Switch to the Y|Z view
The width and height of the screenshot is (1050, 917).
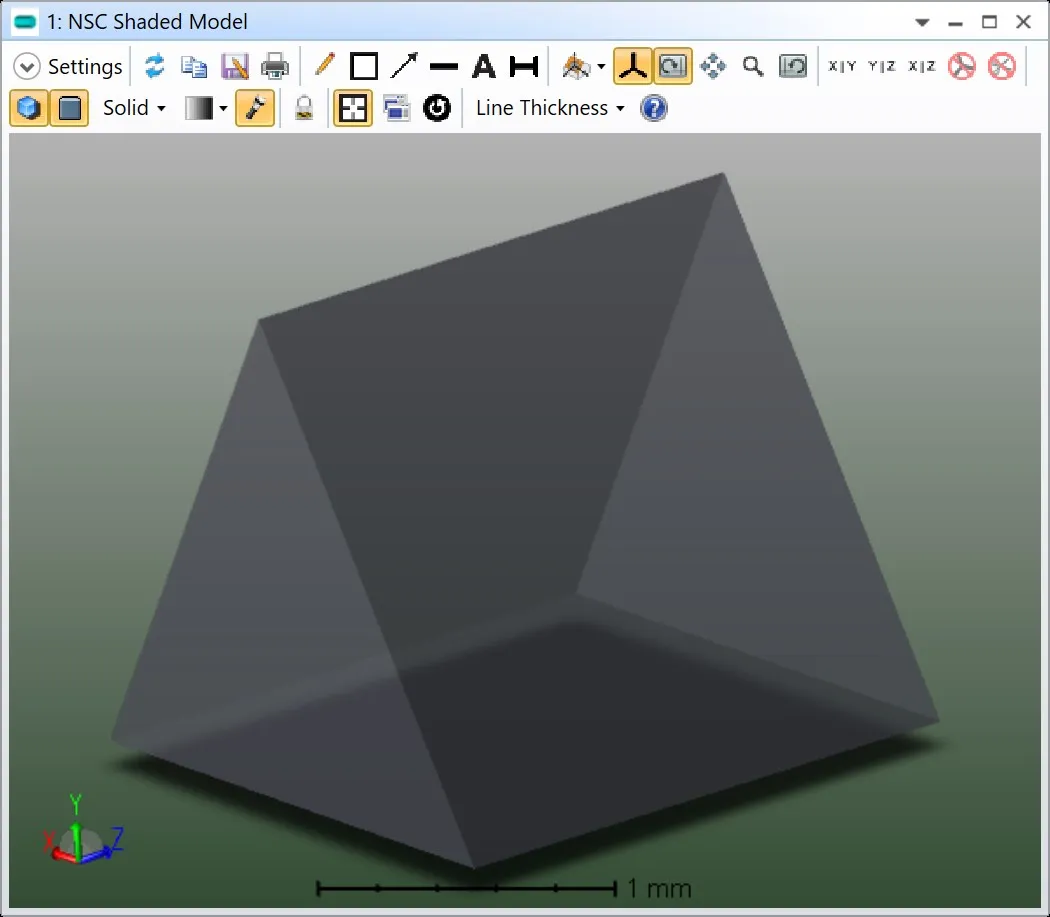point(882,67)
